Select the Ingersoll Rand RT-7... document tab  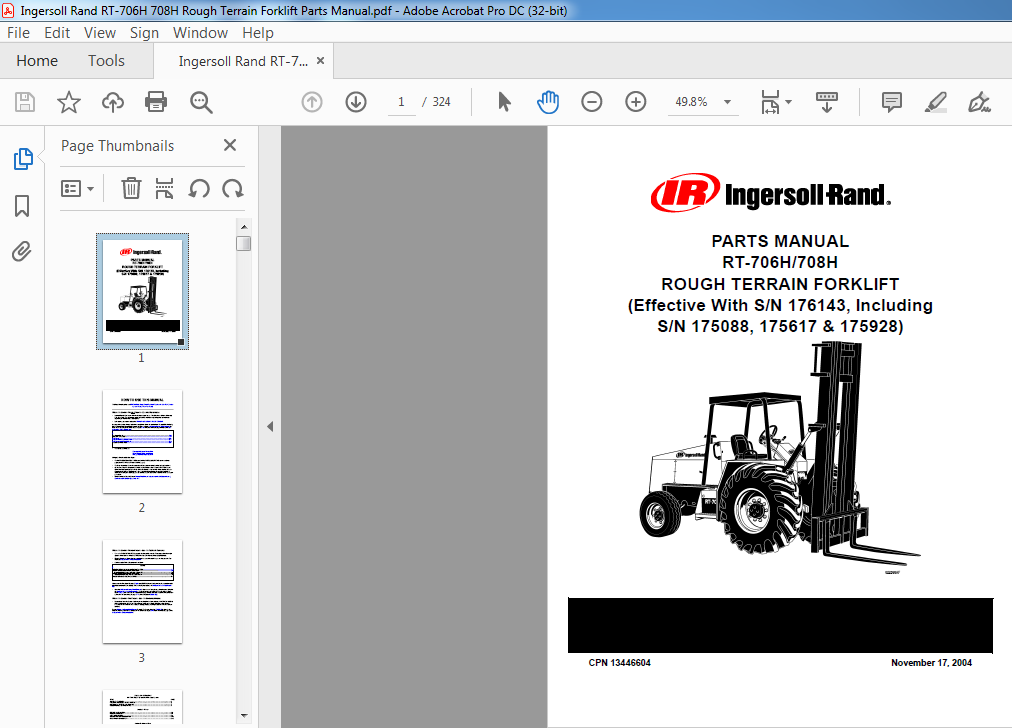point(243,61)
